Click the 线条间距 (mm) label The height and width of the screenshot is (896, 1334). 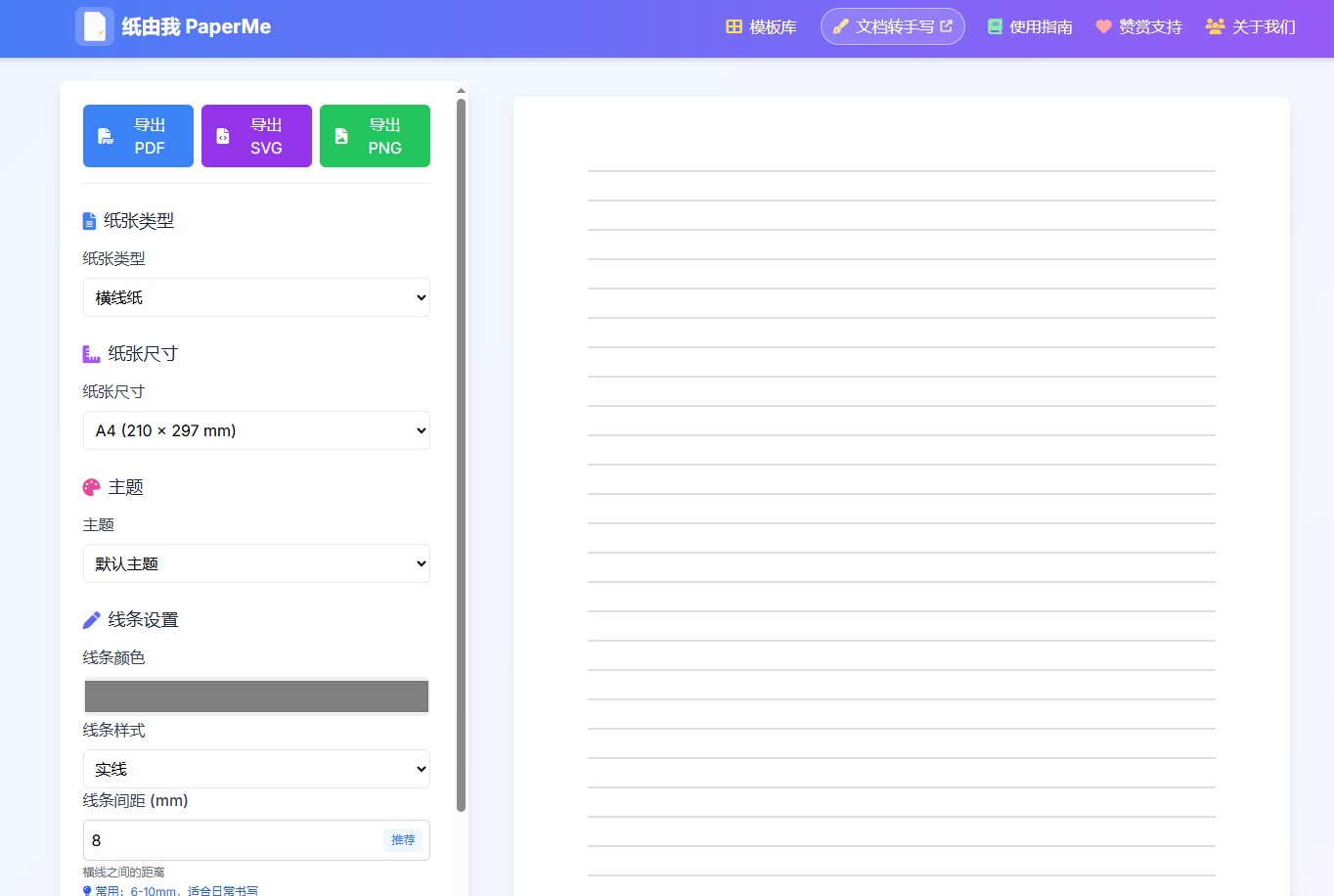[135, 800]
